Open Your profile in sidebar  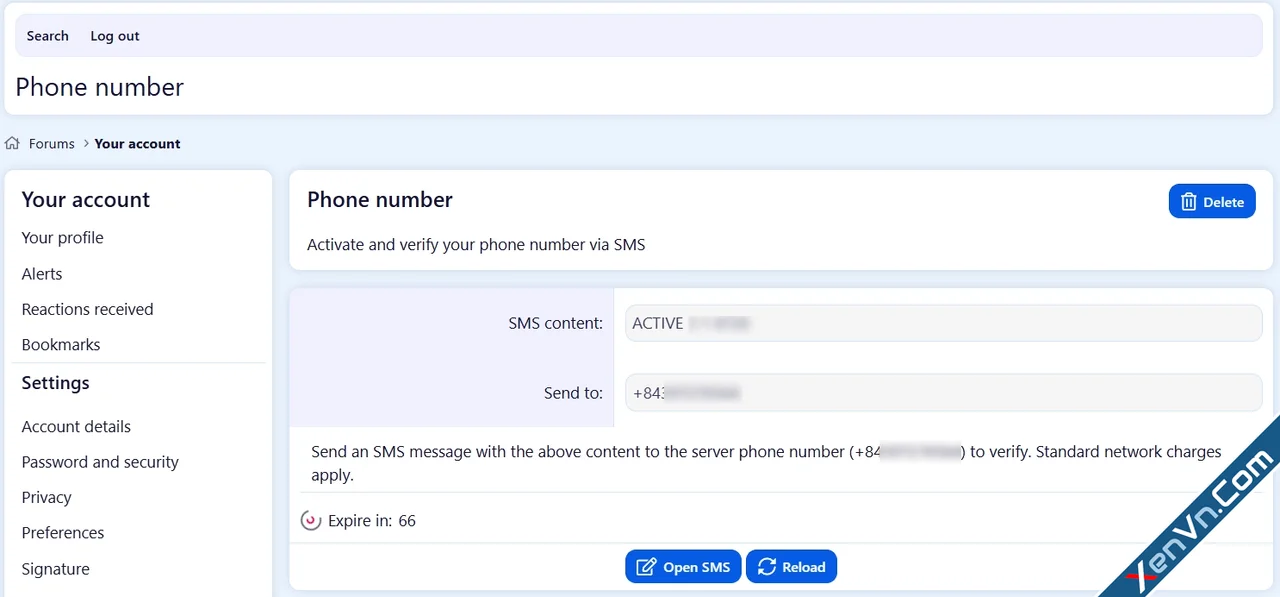(63, 238)
